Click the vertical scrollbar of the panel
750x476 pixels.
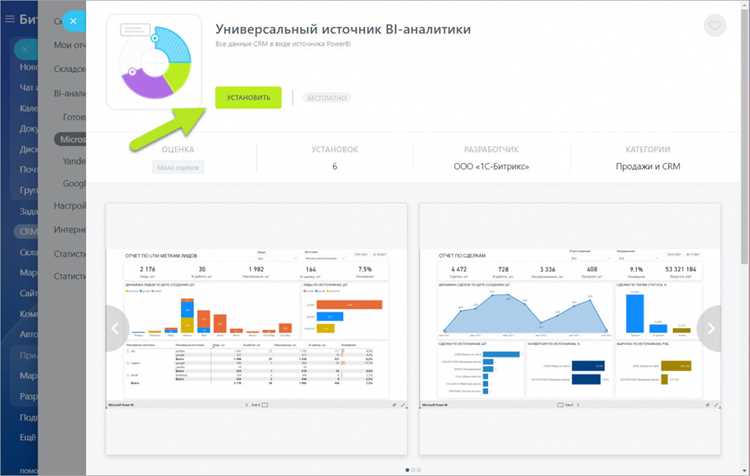pos(745,136)
